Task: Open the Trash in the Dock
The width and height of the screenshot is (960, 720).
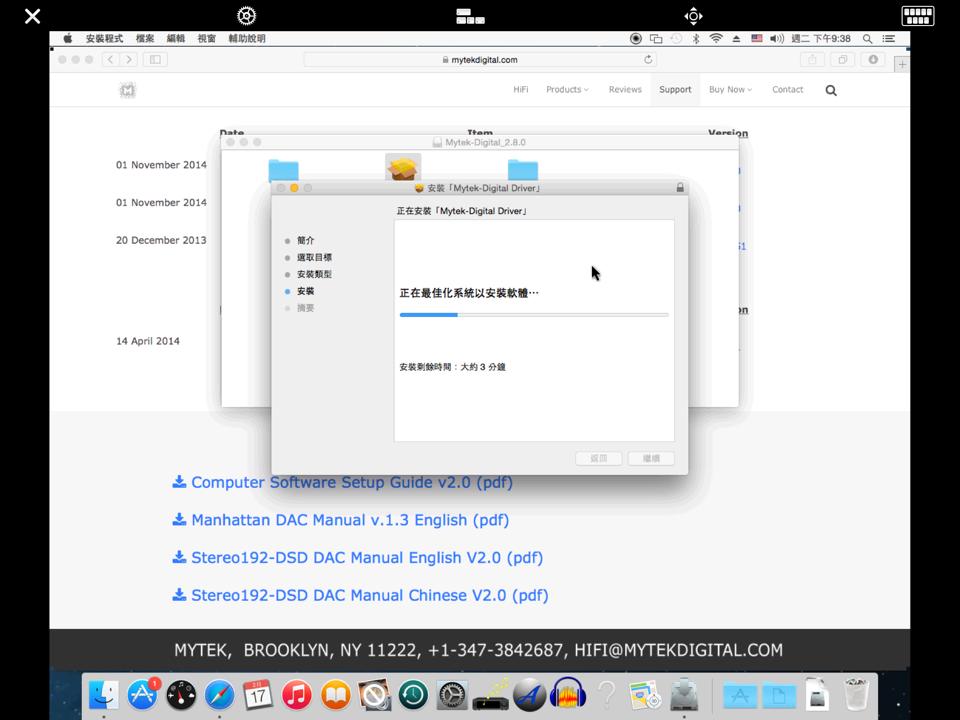Action: pos(855,694)
